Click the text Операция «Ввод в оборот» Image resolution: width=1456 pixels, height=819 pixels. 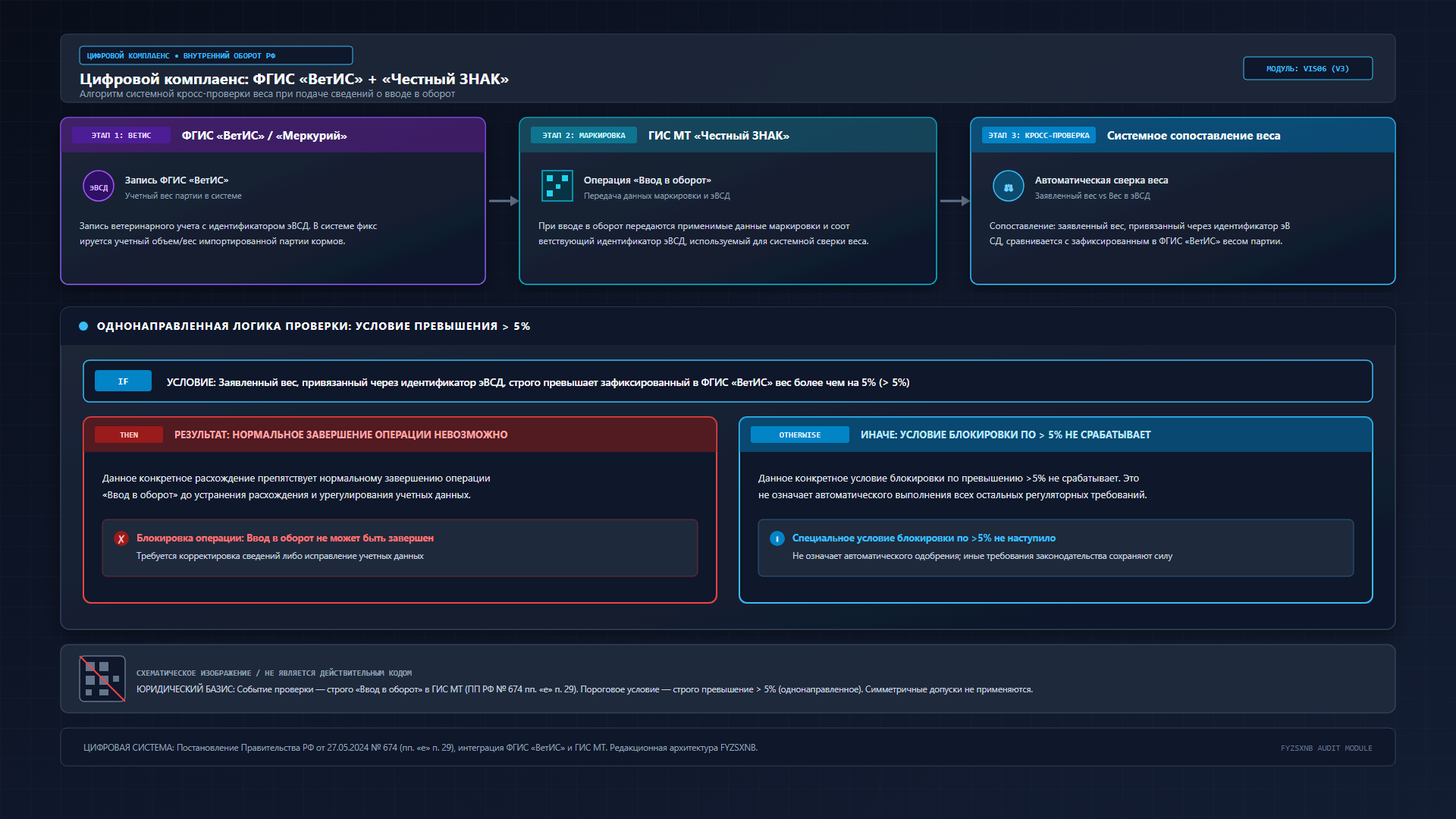(648, 180)
